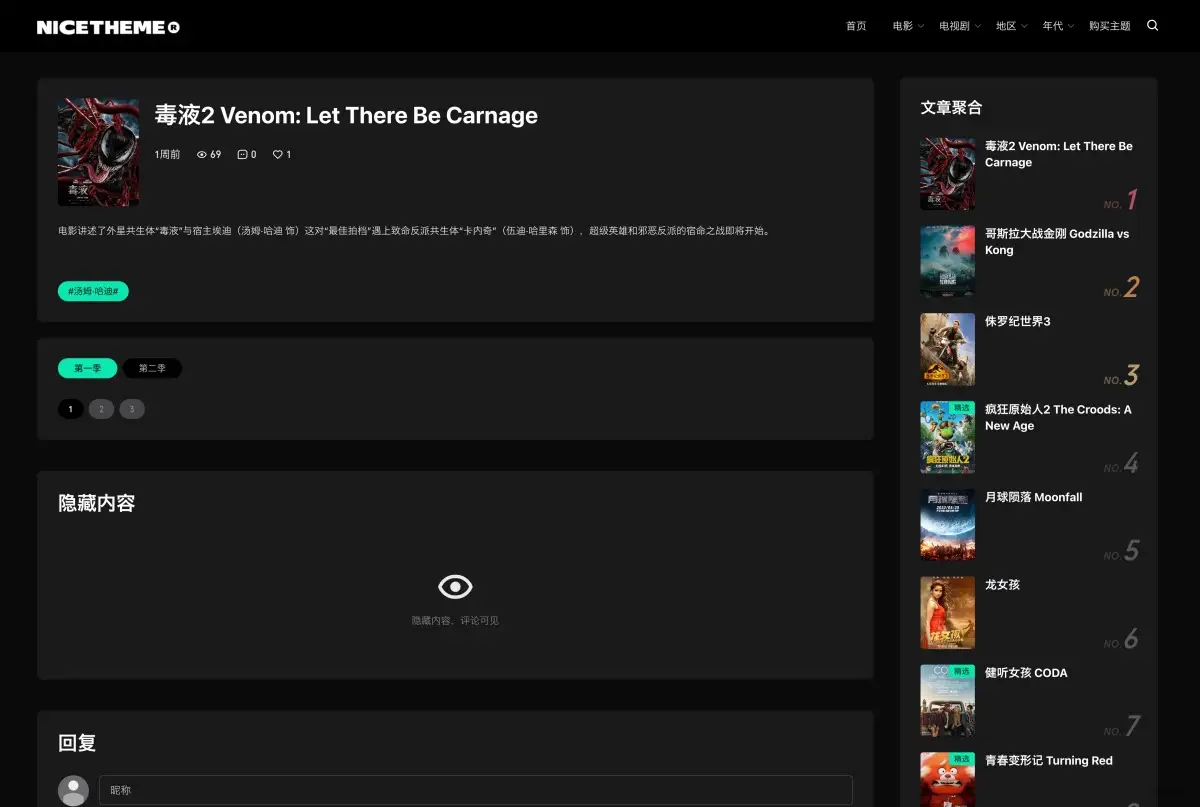Open the 地区 dropdown
Image resolution: width=1200 pixels, height=807 pixels.
1005,25
